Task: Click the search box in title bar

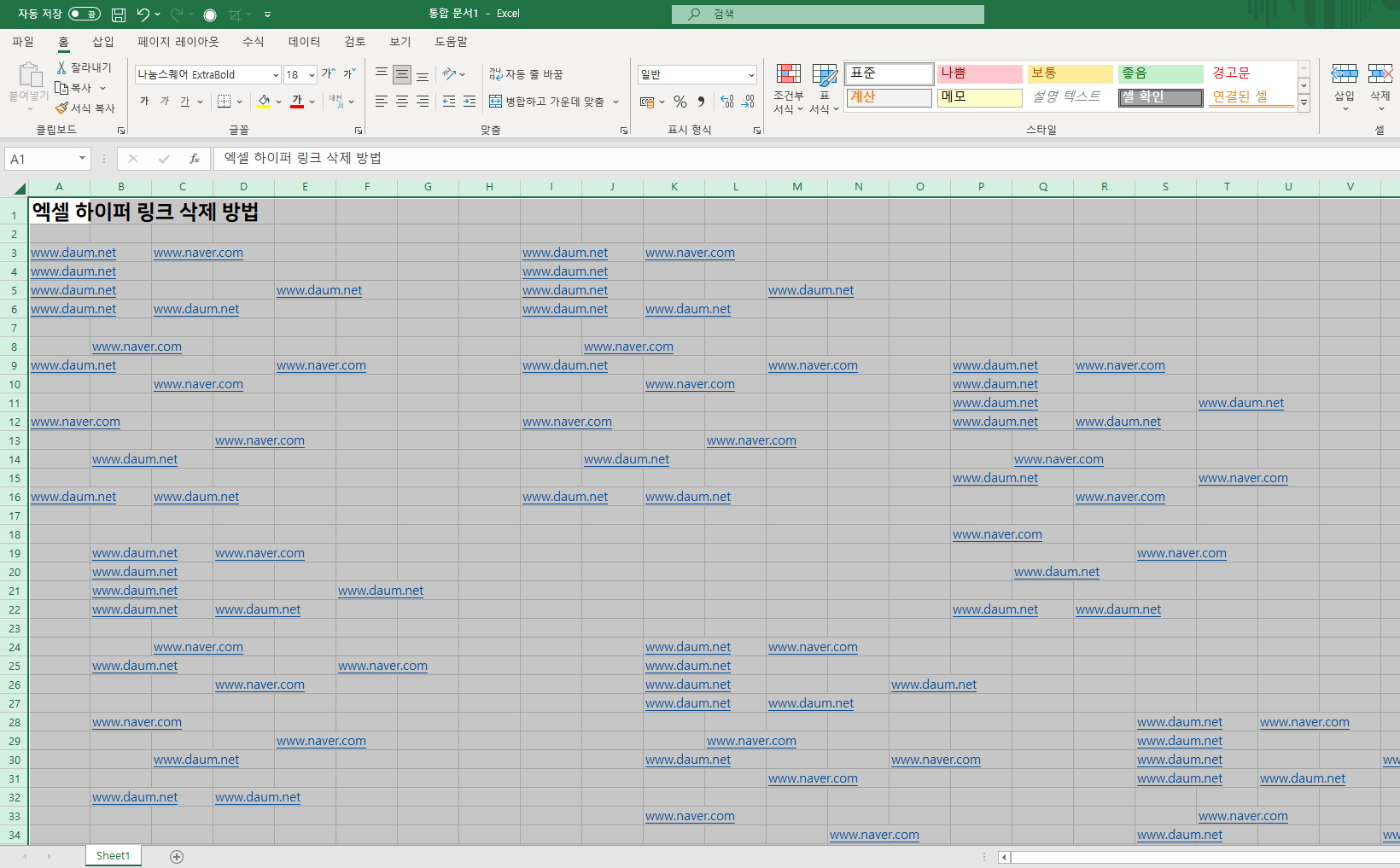Action: coord(828,14)
